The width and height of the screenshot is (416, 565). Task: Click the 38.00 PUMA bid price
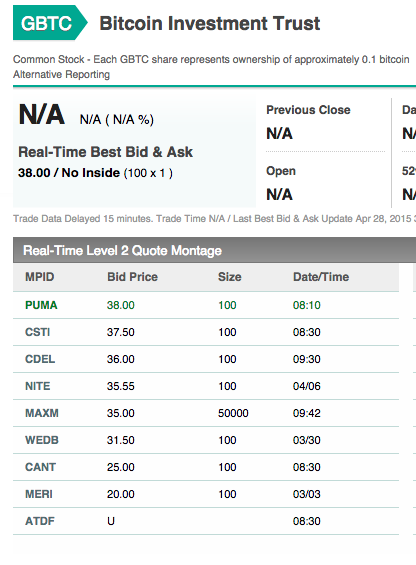click(120, 305)
